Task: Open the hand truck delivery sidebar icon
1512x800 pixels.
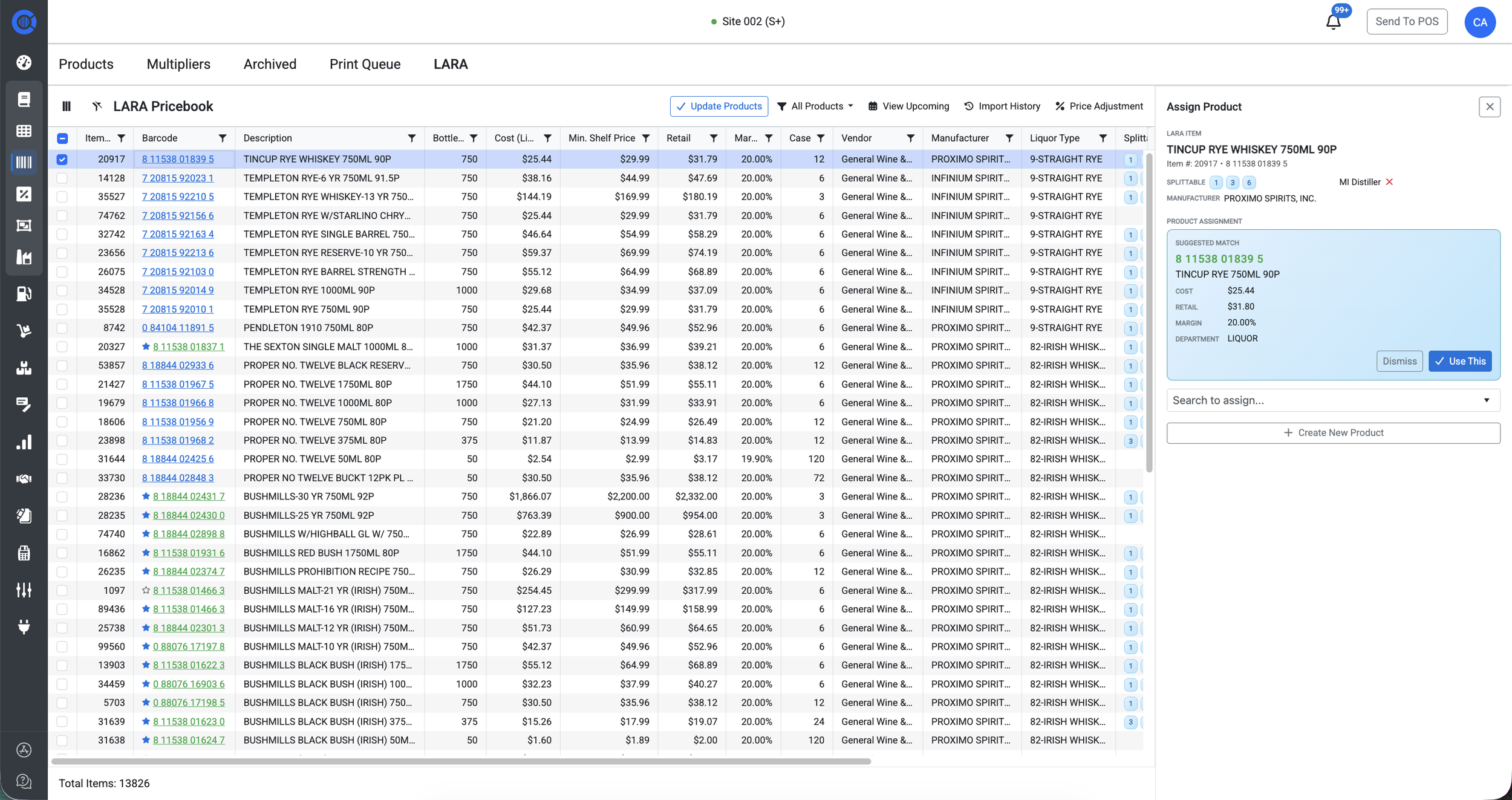Action: click(24, 331)
